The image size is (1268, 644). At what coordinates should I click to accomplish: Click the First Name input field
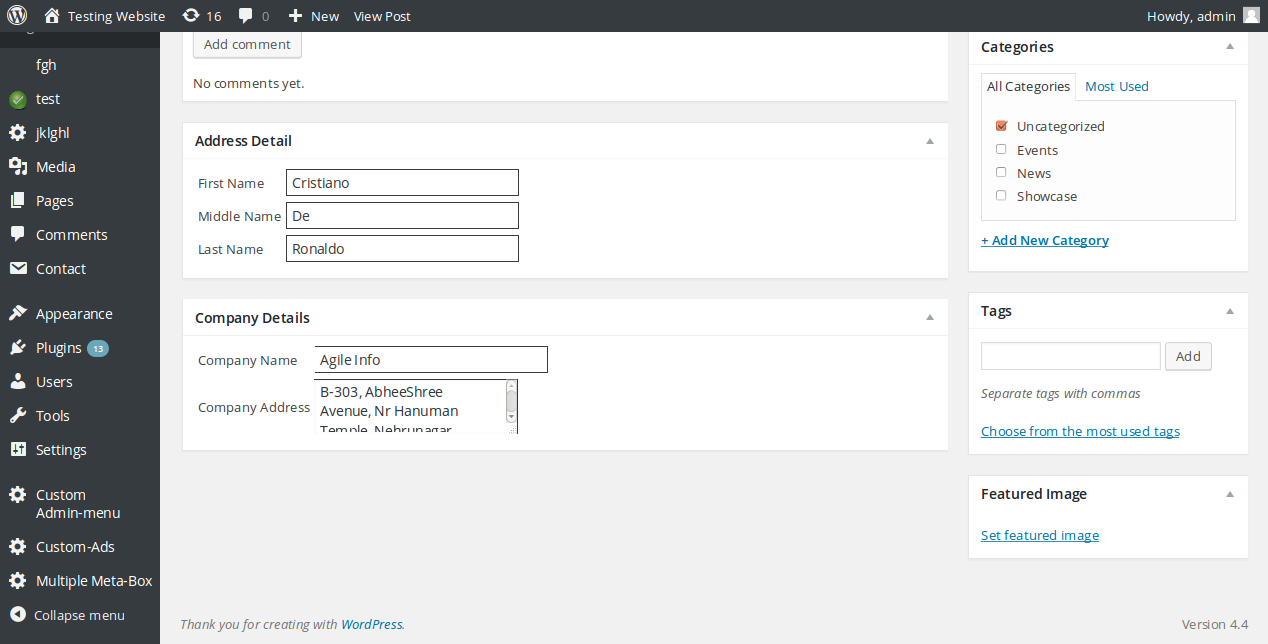pyautogui.click(x=402, y=183)
